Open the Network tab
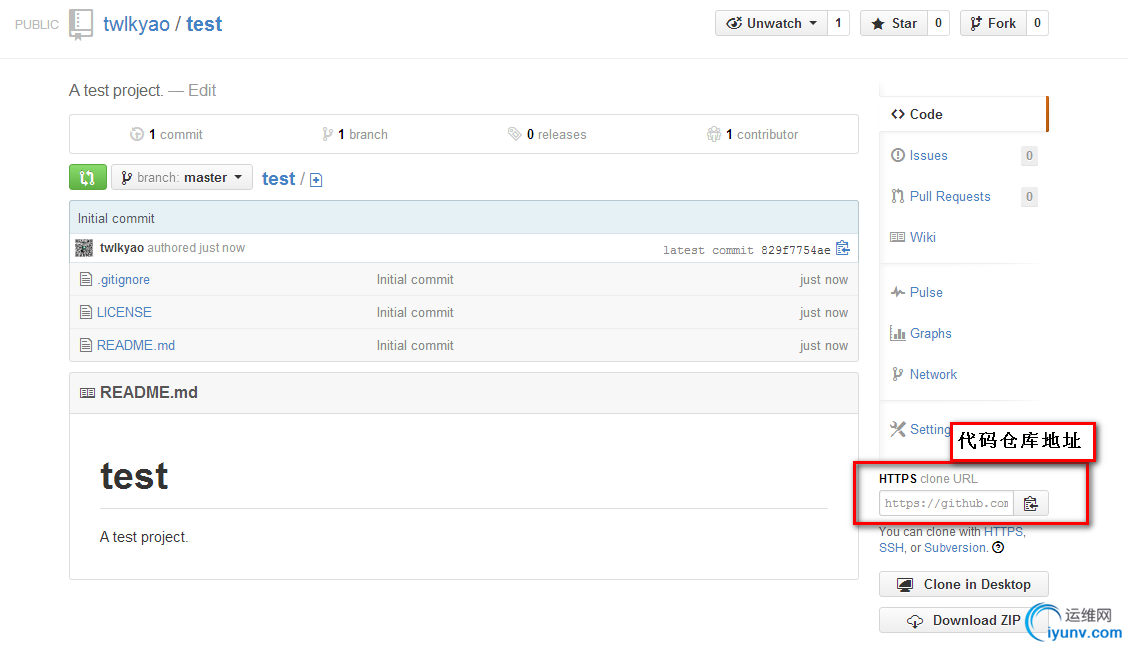The image size is (1128, 649). 933,374
